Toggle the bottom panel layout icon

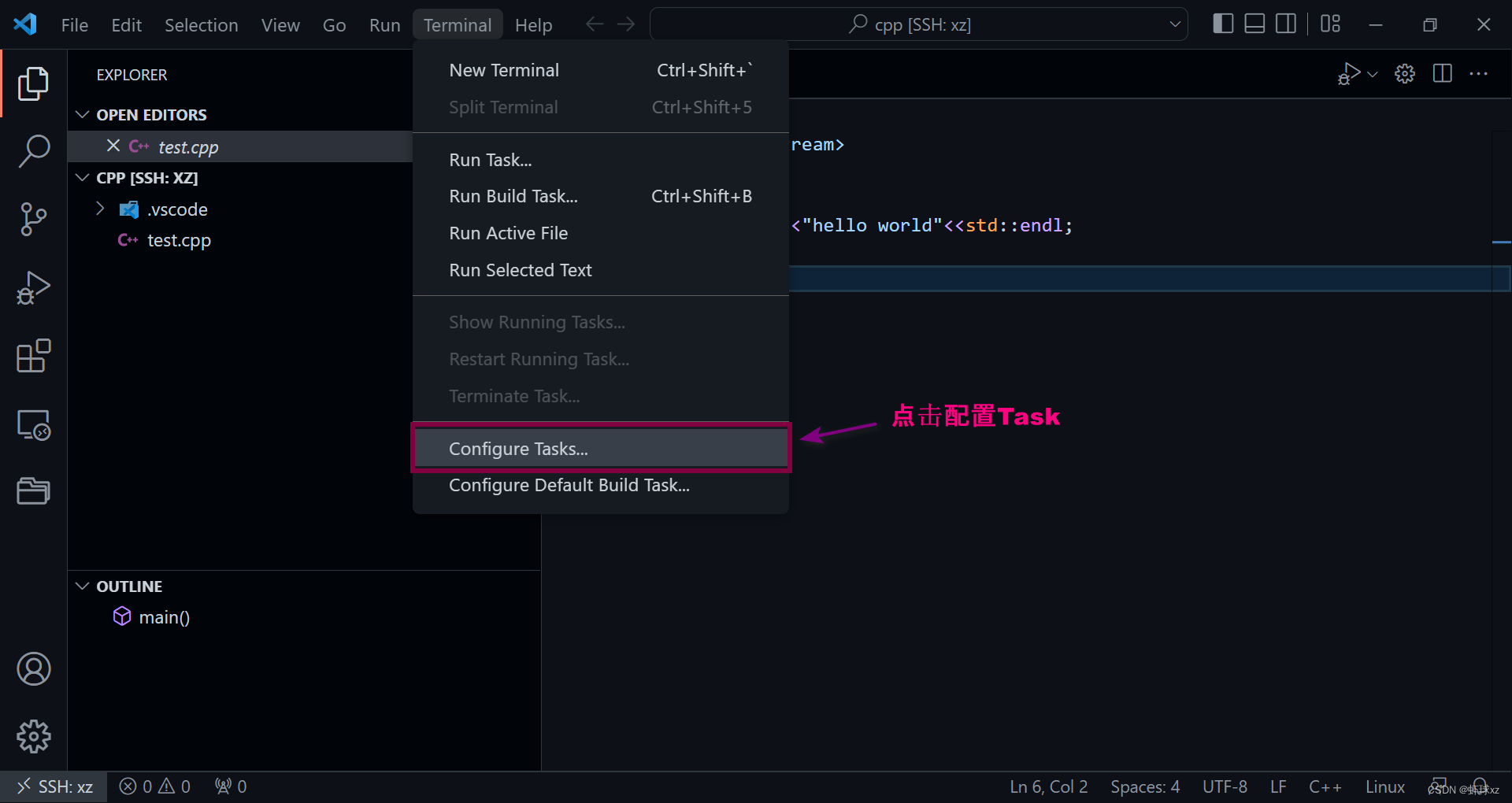tap(1254, 24)
